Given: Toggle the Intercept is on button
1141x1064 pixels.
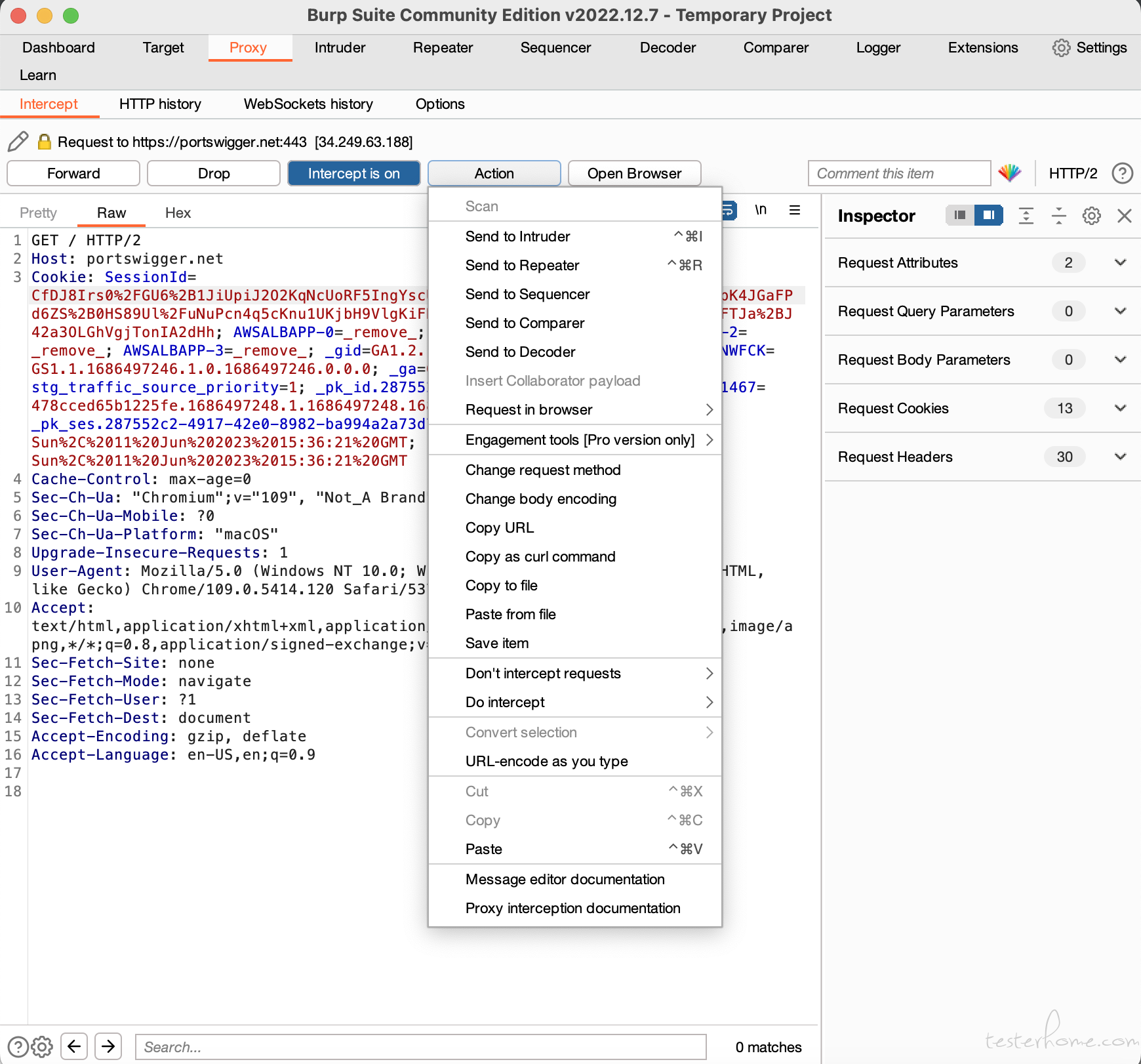Looking at the screenshot, I should click(x=354, y=173).
